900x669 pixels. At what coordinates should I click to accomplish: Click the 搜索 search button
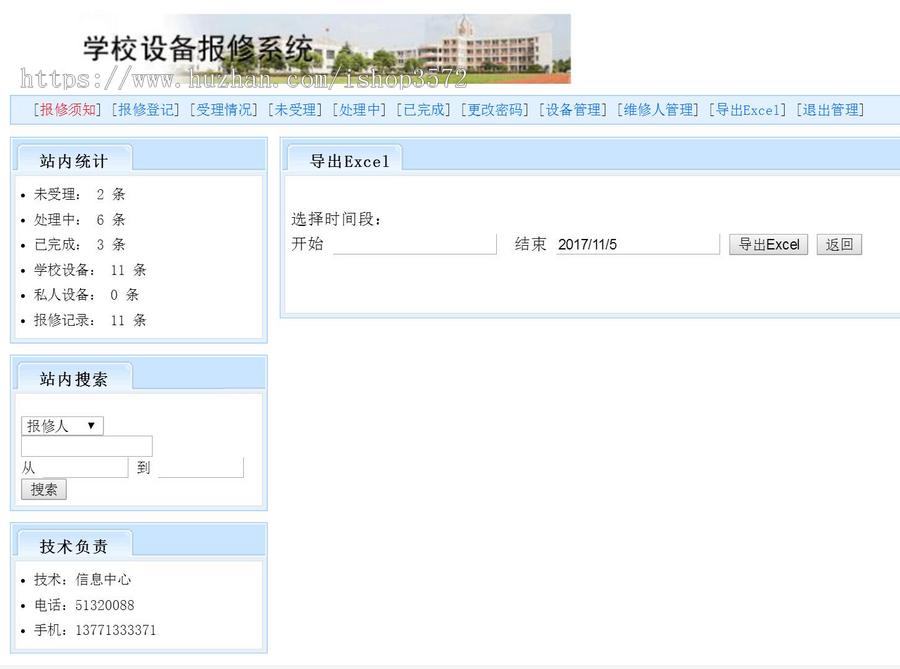click(x=43, y=489)
